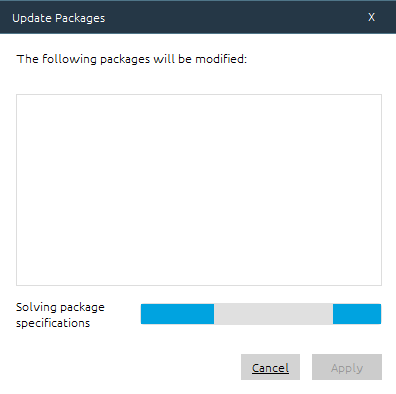The image size is (396, 394).
Task: Confirm package changes with Apply
Action: tap(347, 367)
